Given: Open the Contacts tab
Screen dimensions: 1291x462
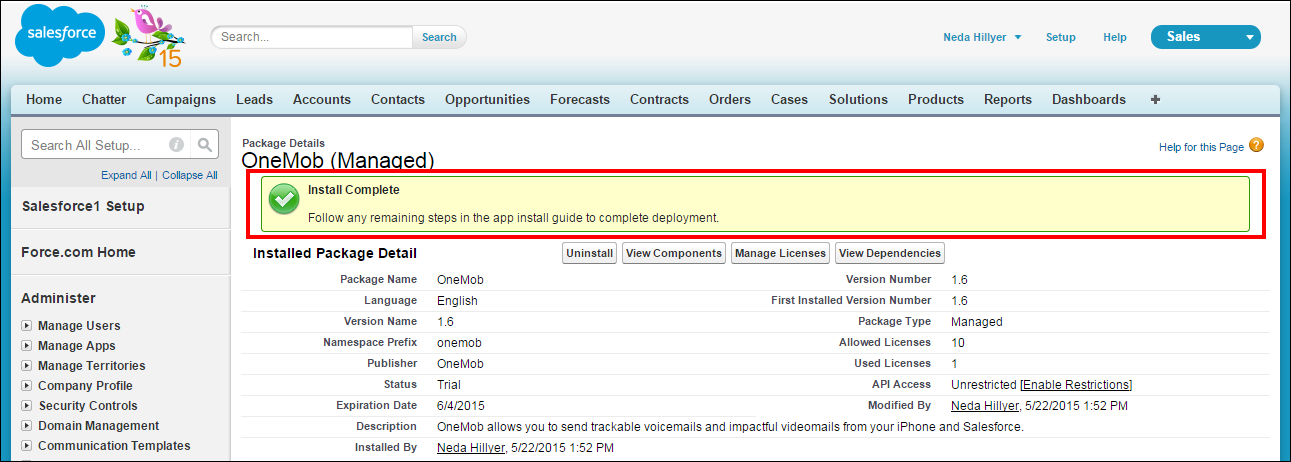Looking at the screenshot, I should click(x=398, y=99).
